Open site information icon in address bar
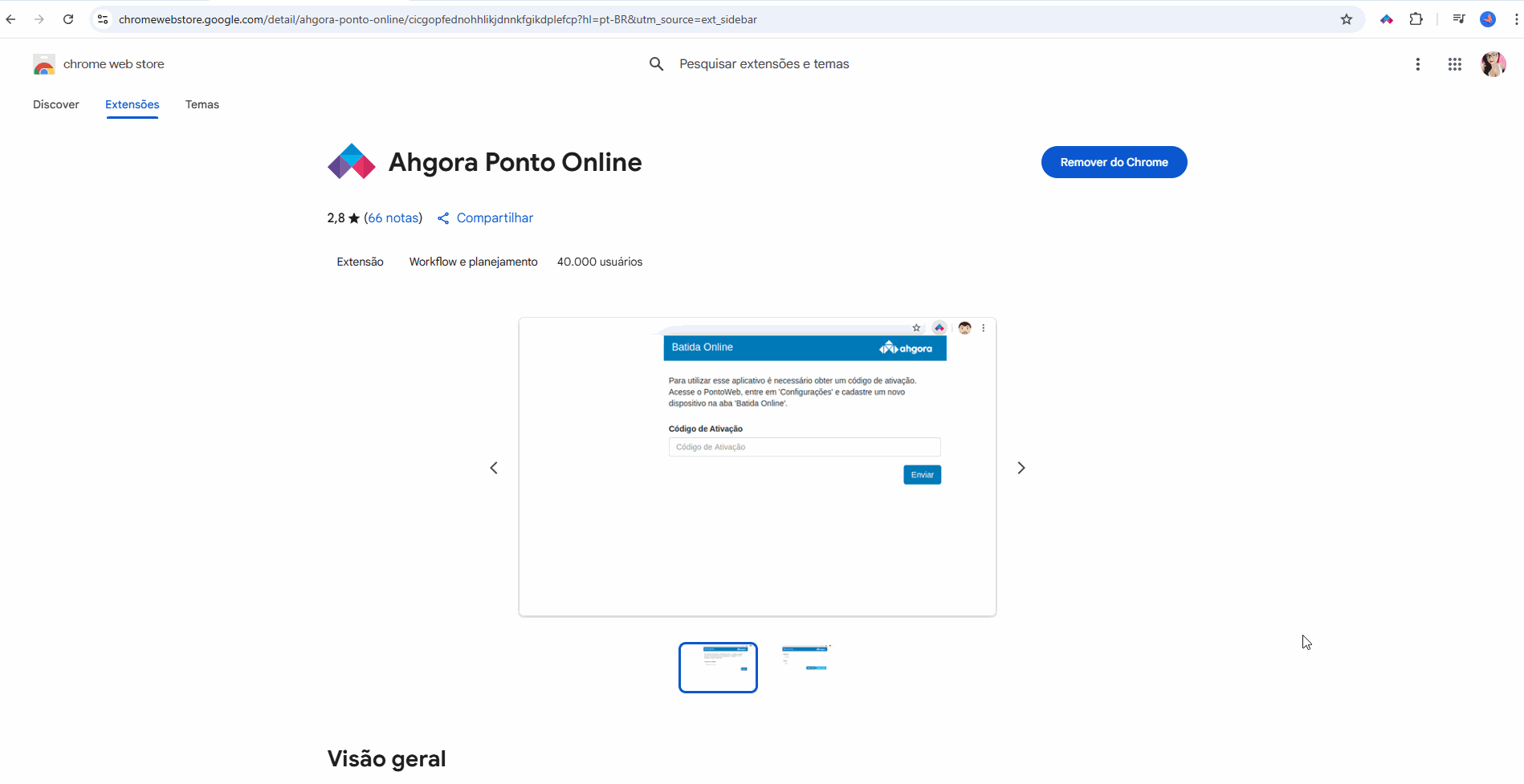 click(103, 19)
